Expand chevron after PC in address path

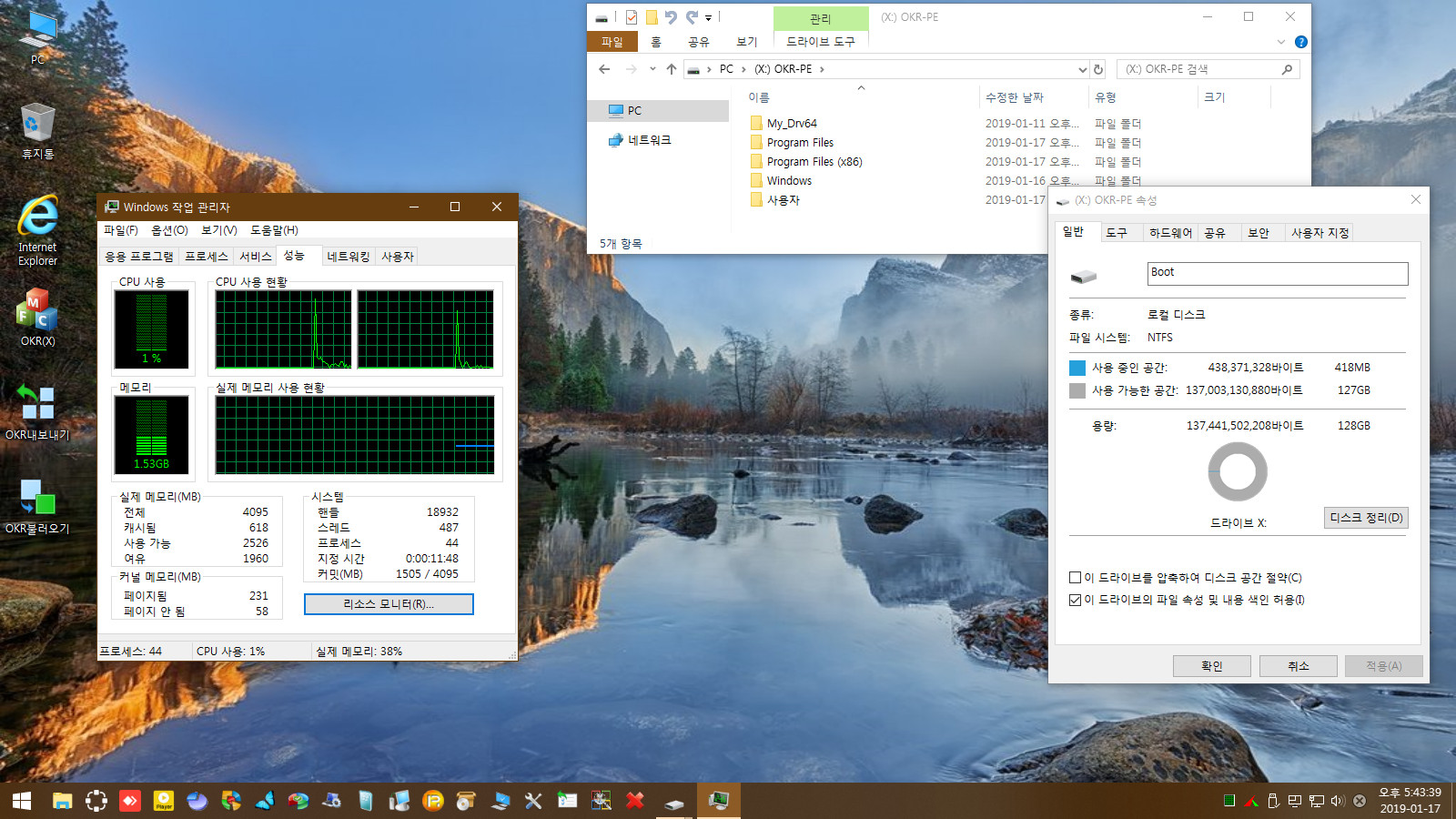744,69
